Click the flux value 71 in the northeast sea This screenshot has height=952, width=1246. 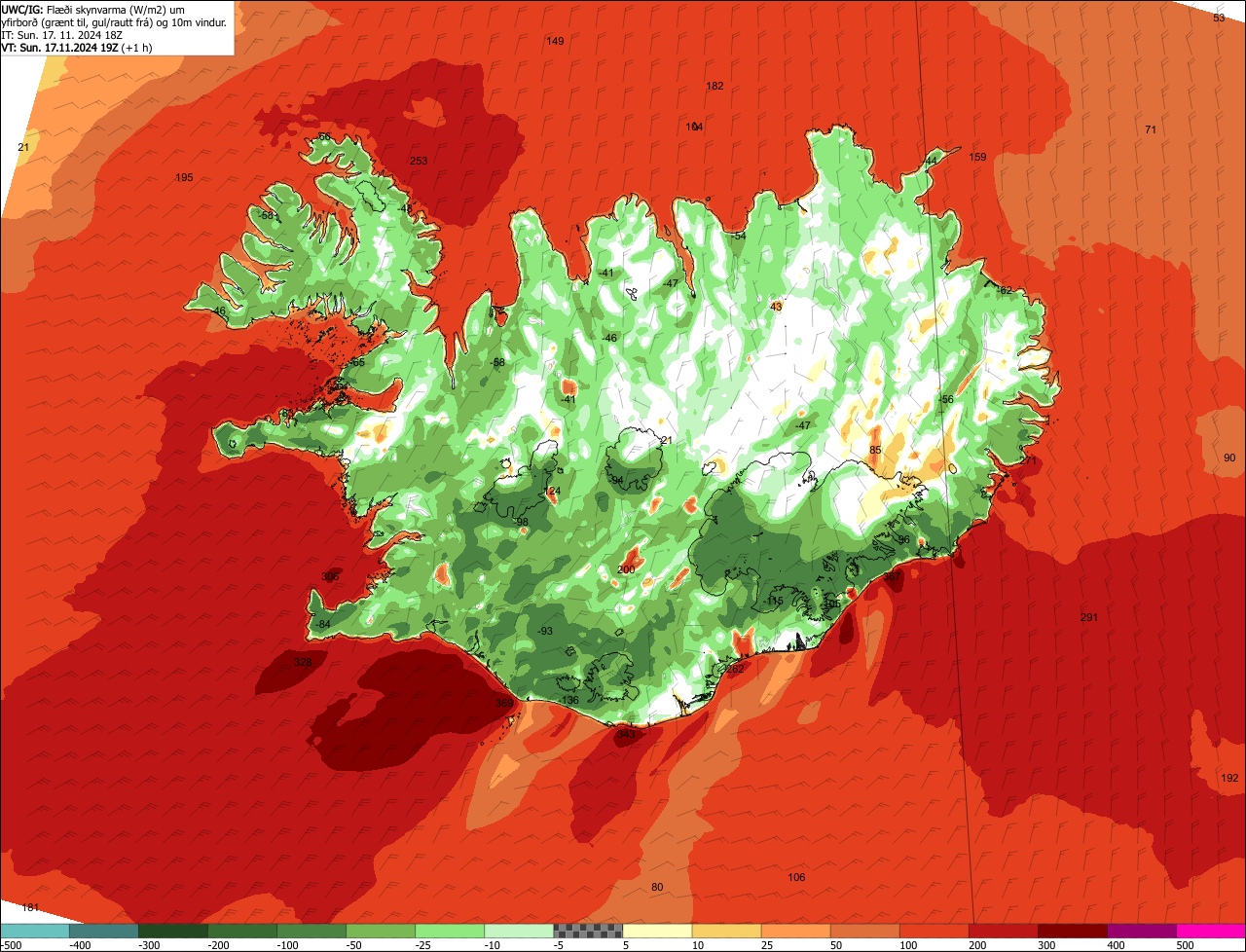[1151, 129]
